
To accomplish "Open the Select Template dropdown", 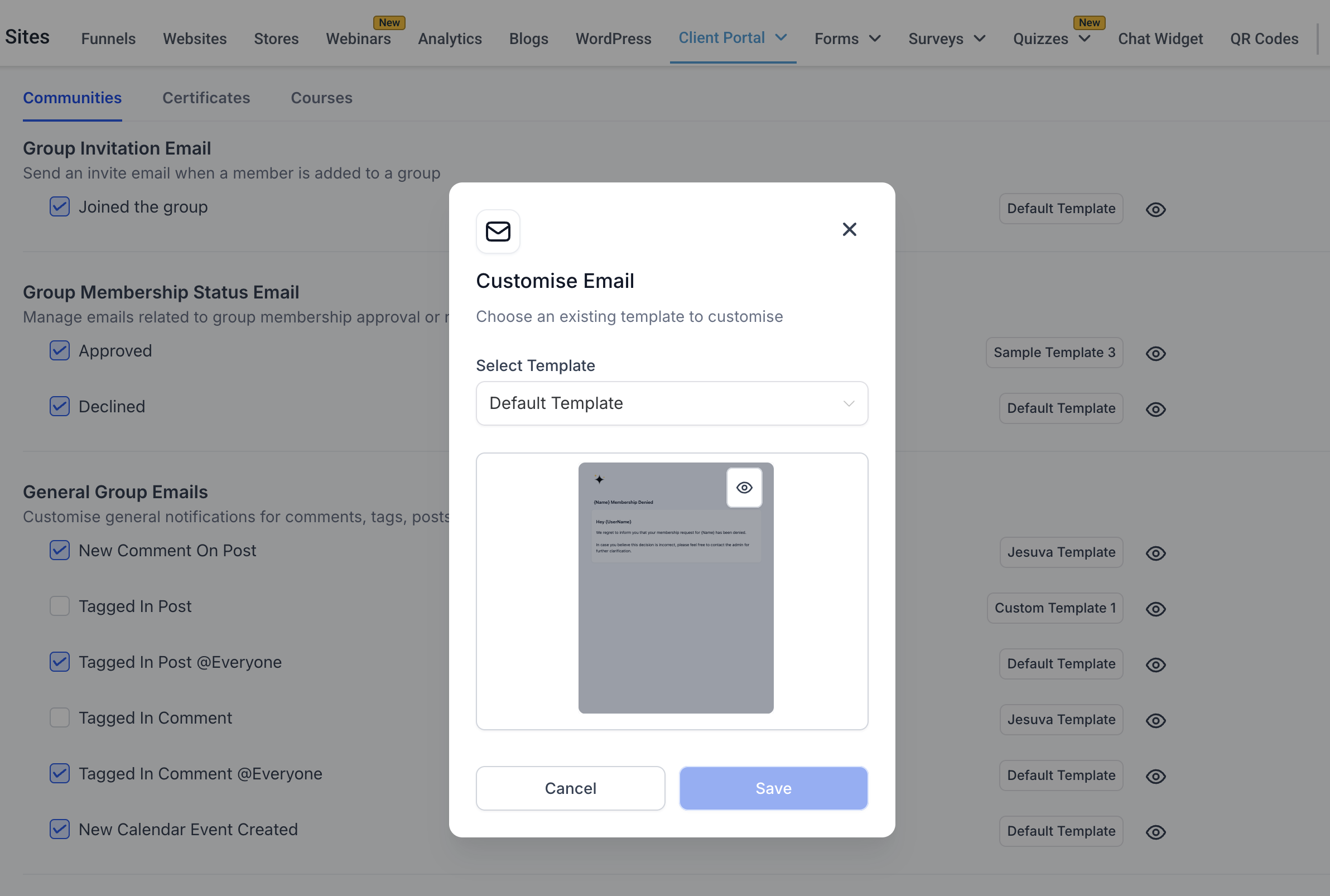I will (672, 403).
